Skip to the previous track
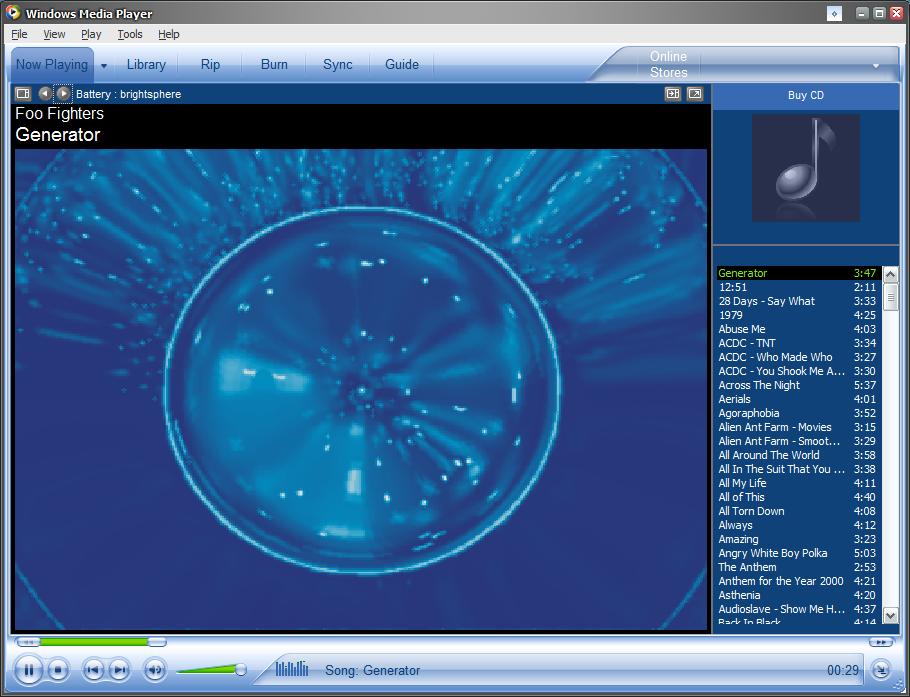Image resolution: width=910 pixels, height=697 pixels. pos(93,670)
